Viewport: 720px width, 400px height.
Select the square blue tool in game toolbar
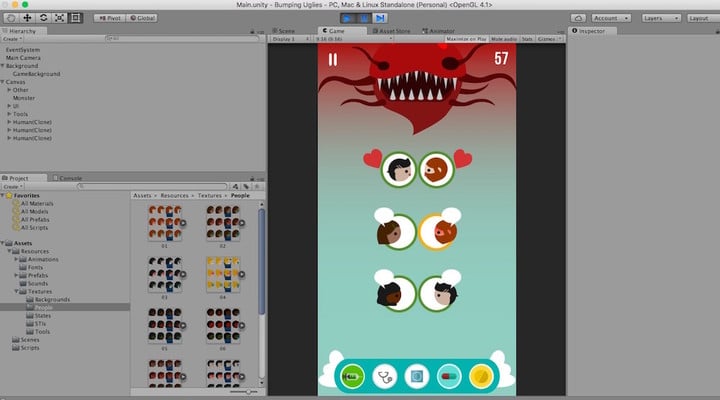coord(416,377)
